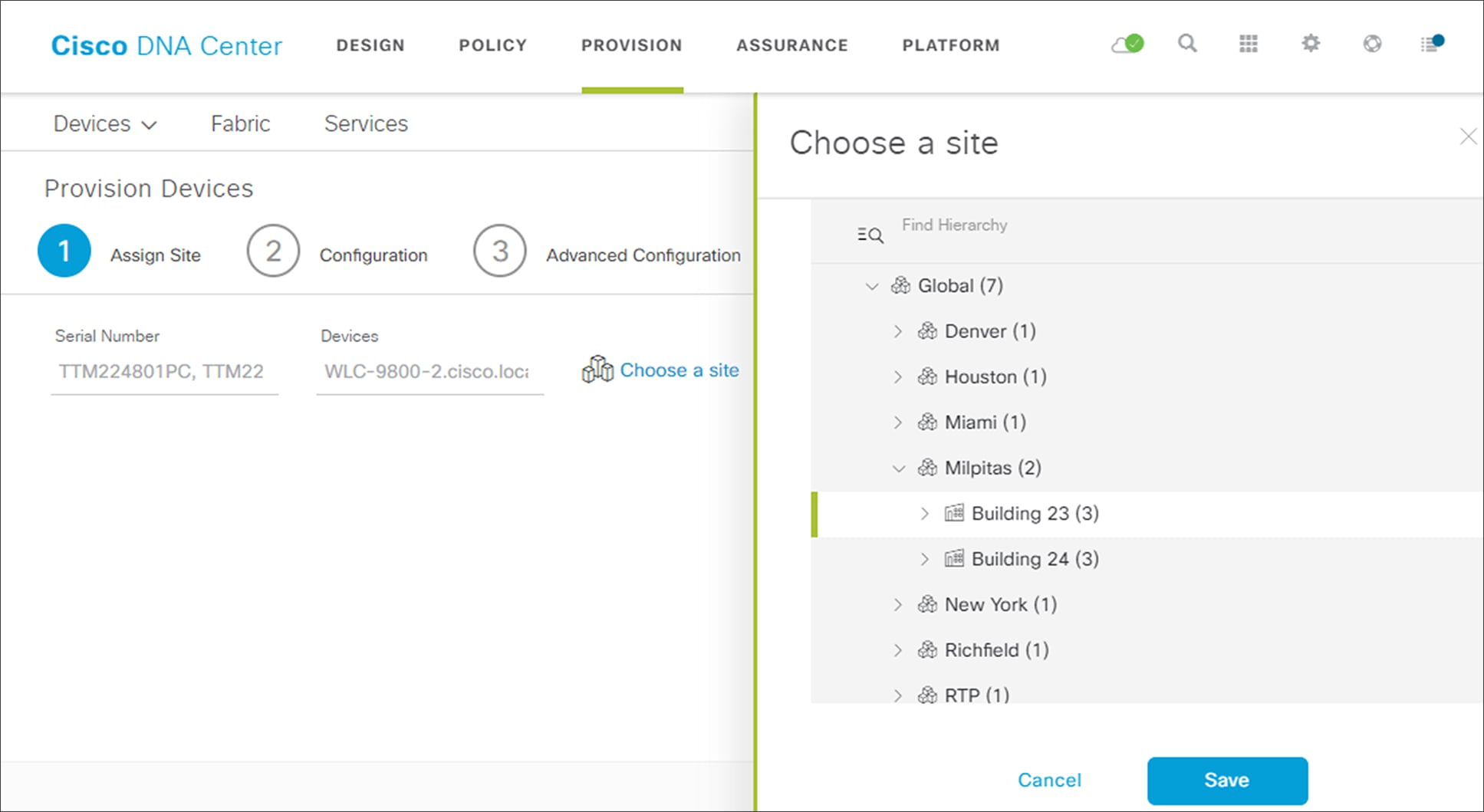Click the Save button
1484x812 pixels.
pos(1227,781)
